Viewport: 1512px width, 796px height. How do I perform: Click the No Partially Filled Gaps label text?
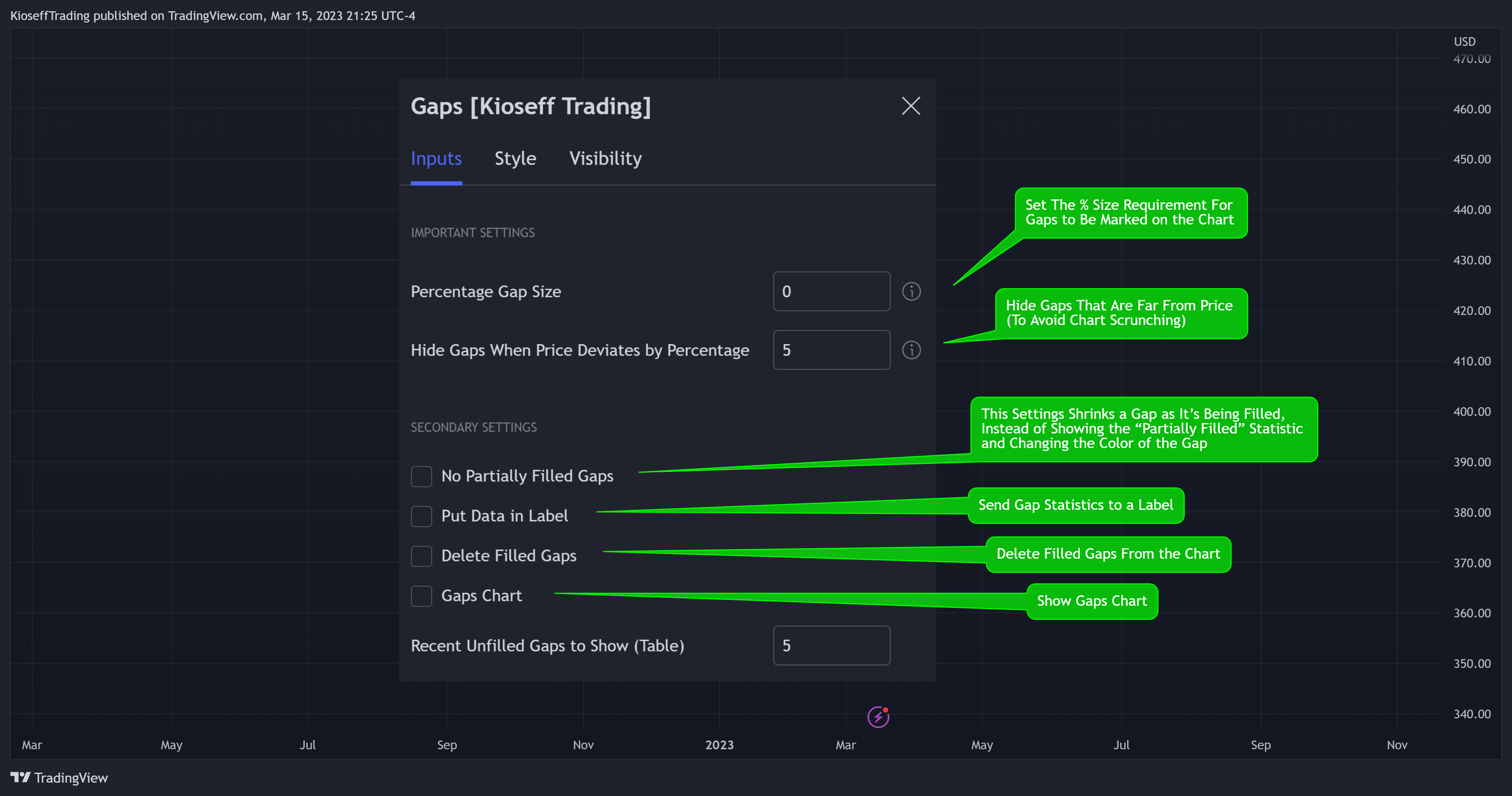coord(527,476)
